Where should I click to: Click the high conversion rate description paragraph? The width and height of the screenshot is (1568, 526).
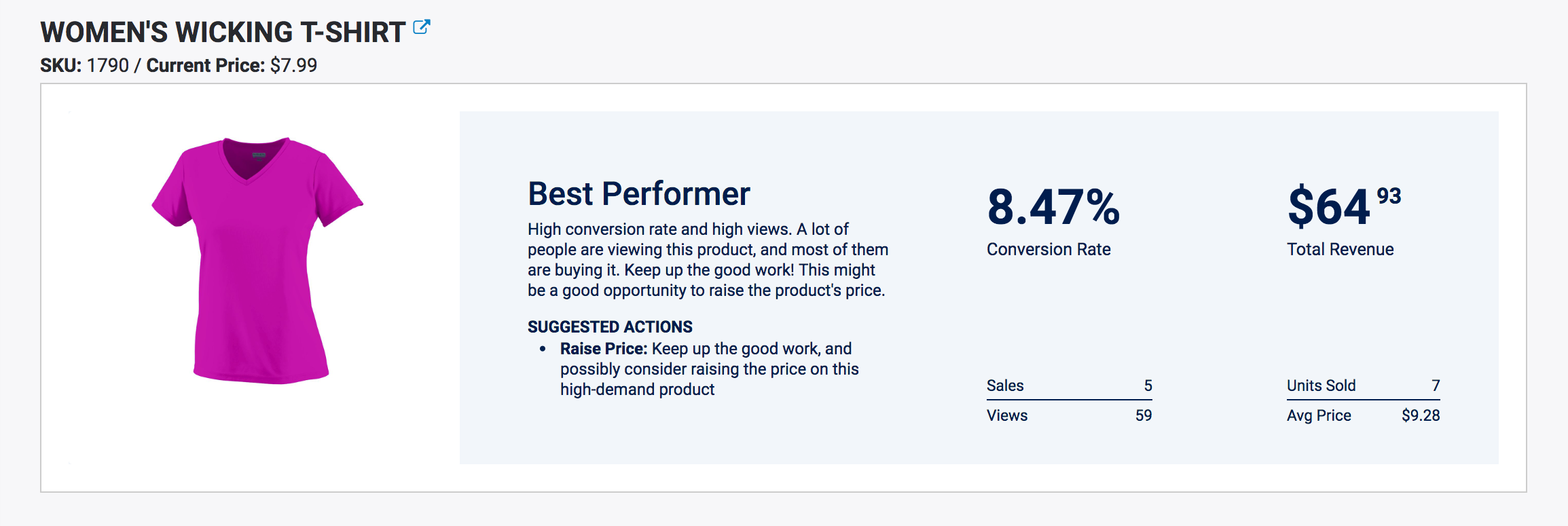coord(708,260)
